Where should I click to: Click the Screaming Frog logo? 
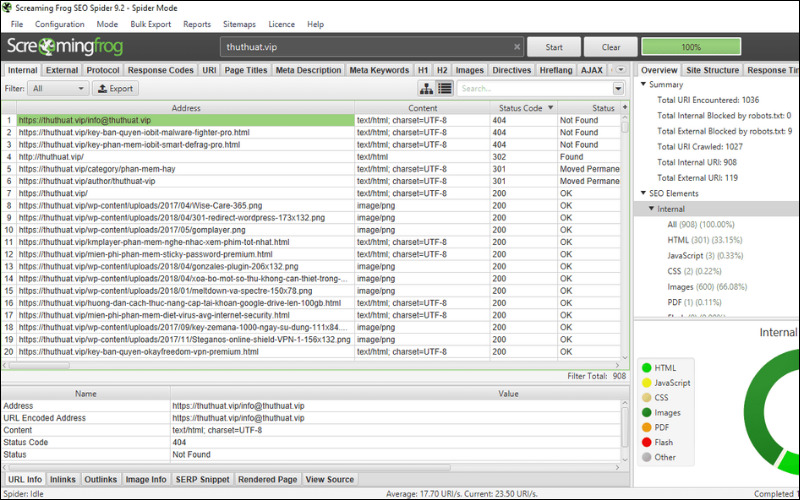coord(65,46)
